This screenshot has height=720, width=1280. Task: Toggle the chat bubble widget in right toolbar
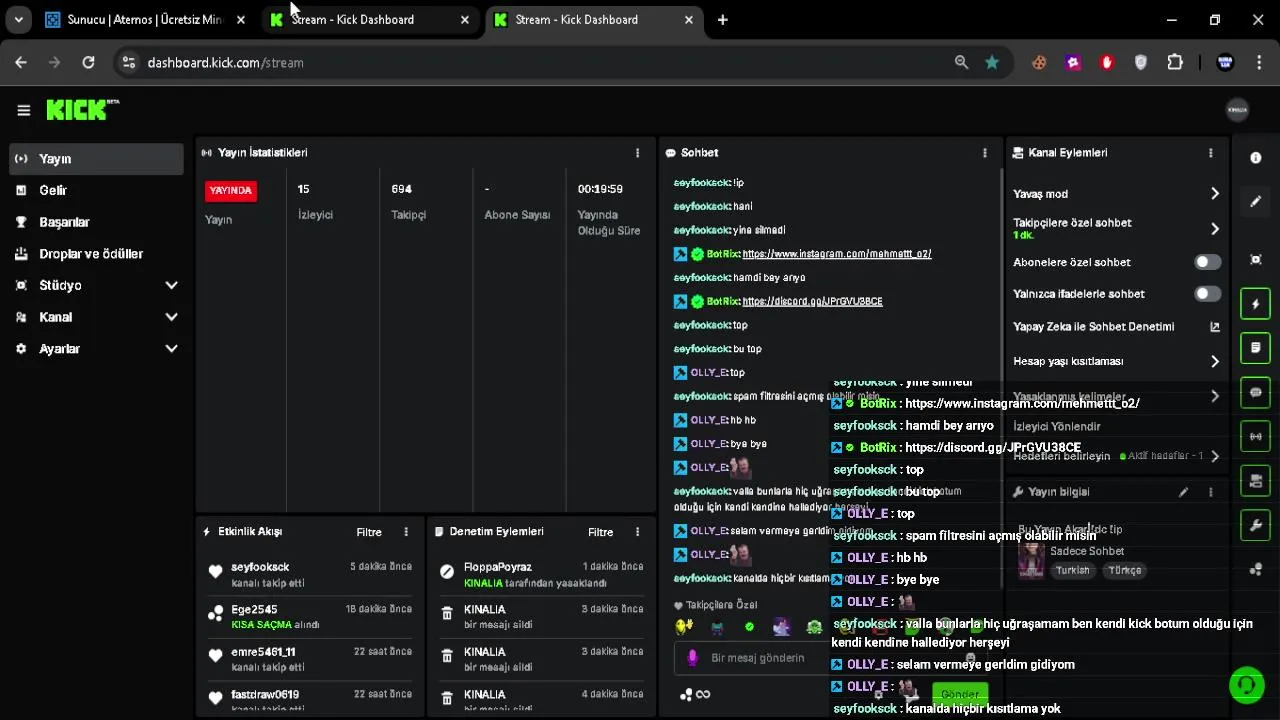(1256, 392)
